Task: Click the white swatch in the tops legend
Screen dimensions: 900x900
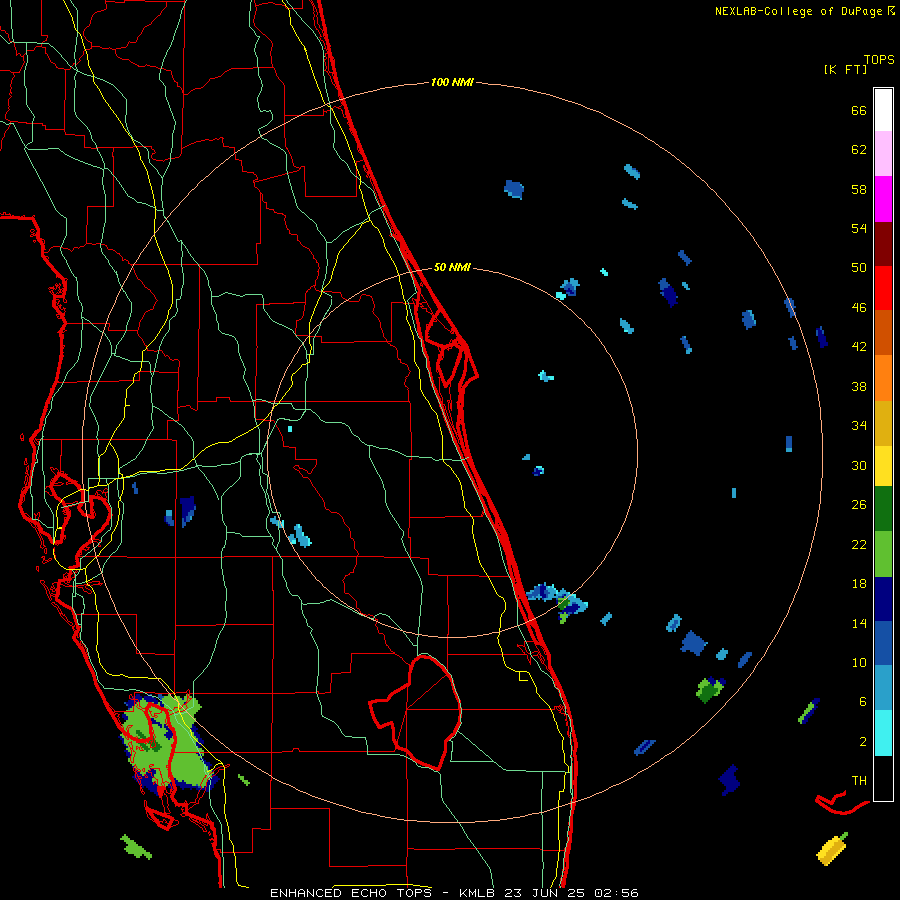Action: coord(883,110)
